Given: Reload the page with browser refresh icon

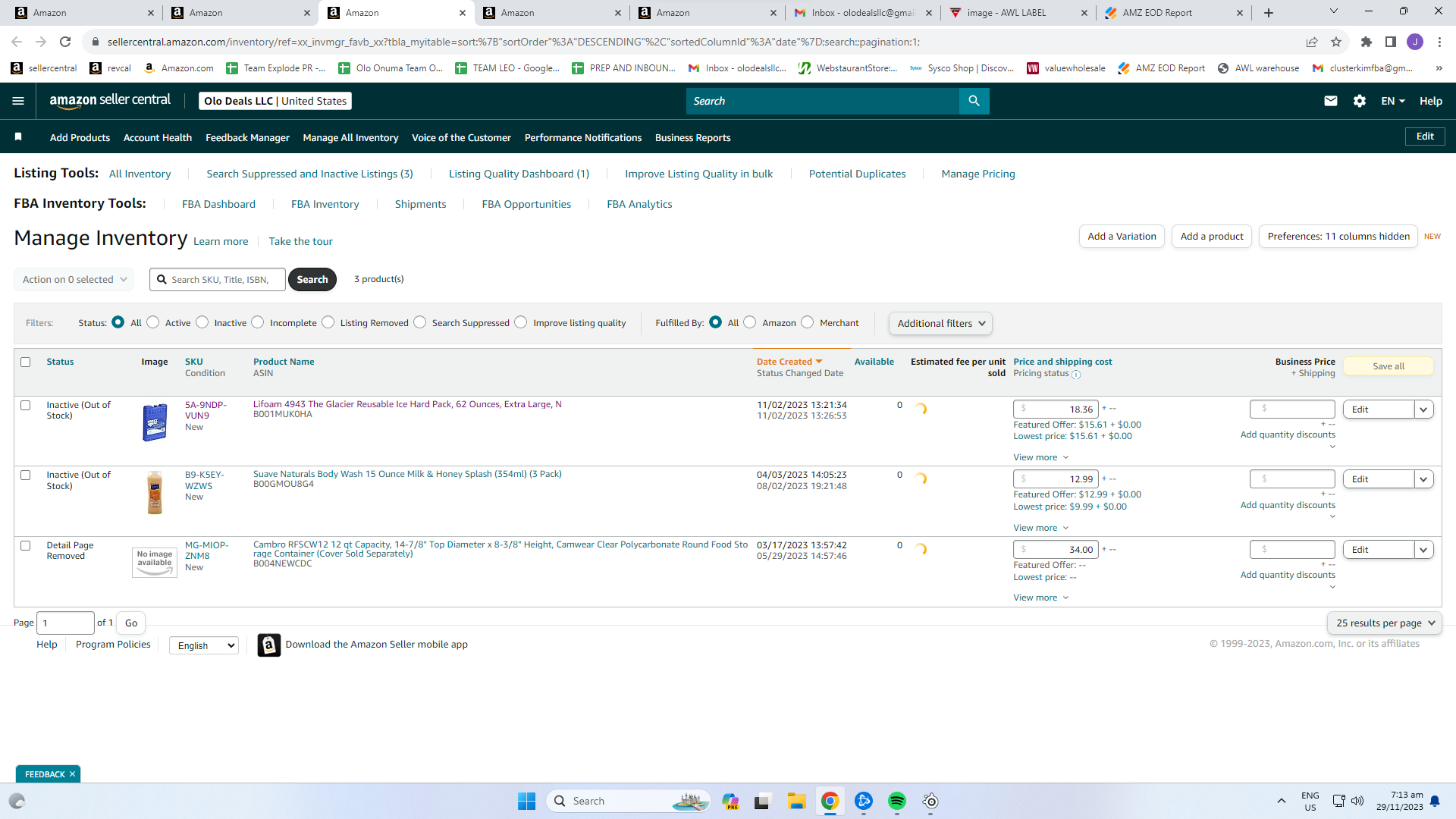Looking at the screenshot, I should pyautogui.click(x=65, y=42).
